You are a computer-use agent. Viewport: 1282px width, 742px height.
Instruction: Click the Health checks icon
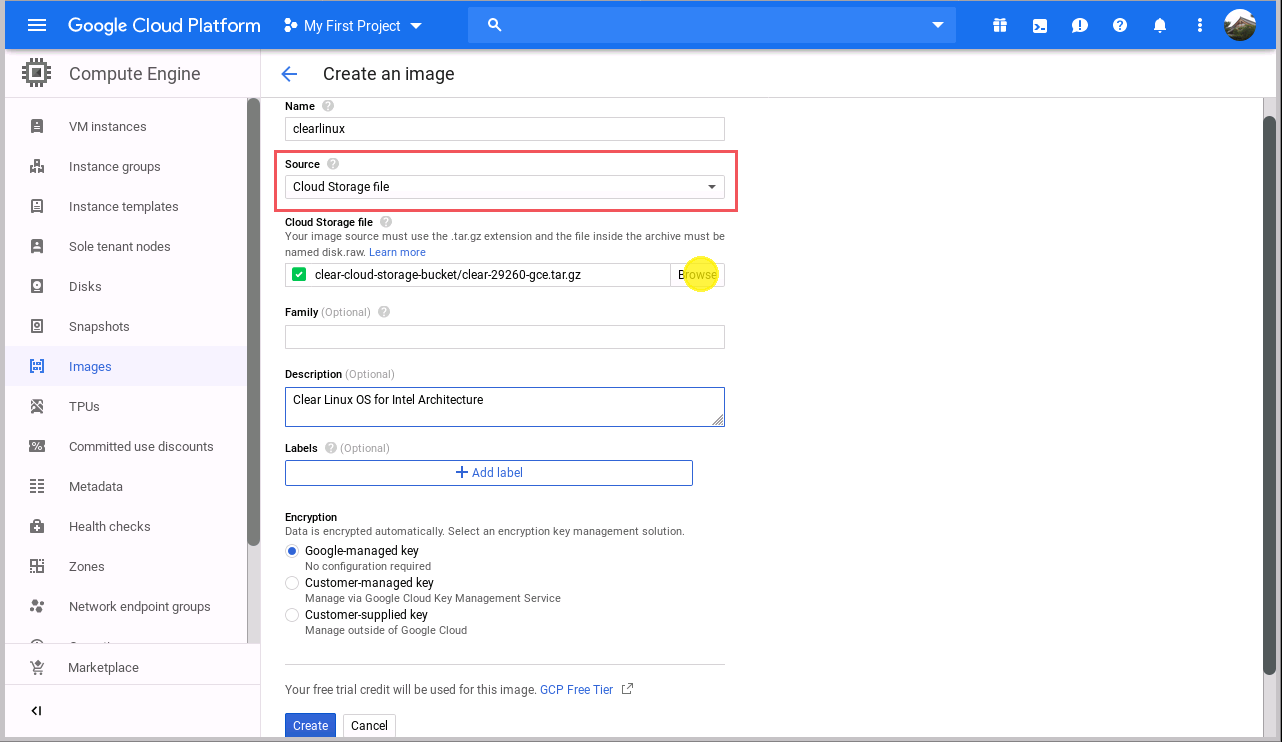tap(37, 526)
